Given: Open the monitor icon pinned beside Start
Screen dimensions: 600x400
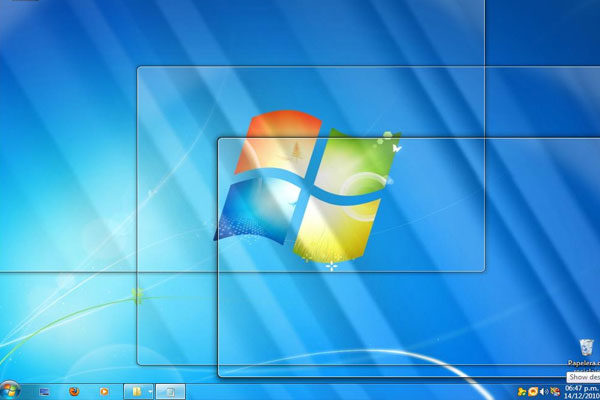Looking at the screenshot, I should click(44, 392).
